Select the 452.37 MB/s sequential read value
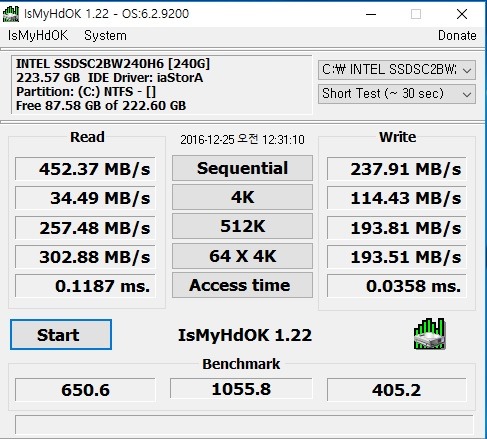487x439 pixels. 85,169
